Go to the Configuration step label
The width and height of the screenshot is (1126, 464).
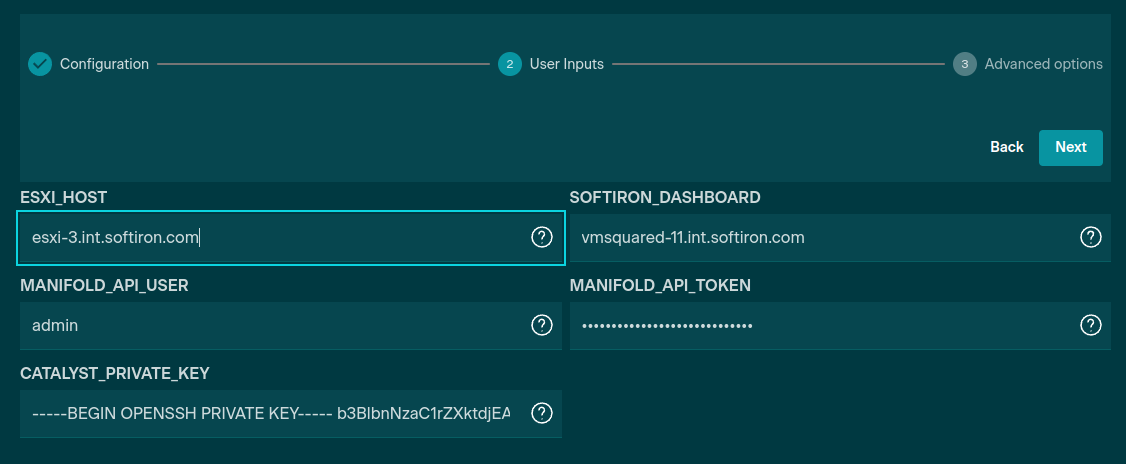[104, 64]
